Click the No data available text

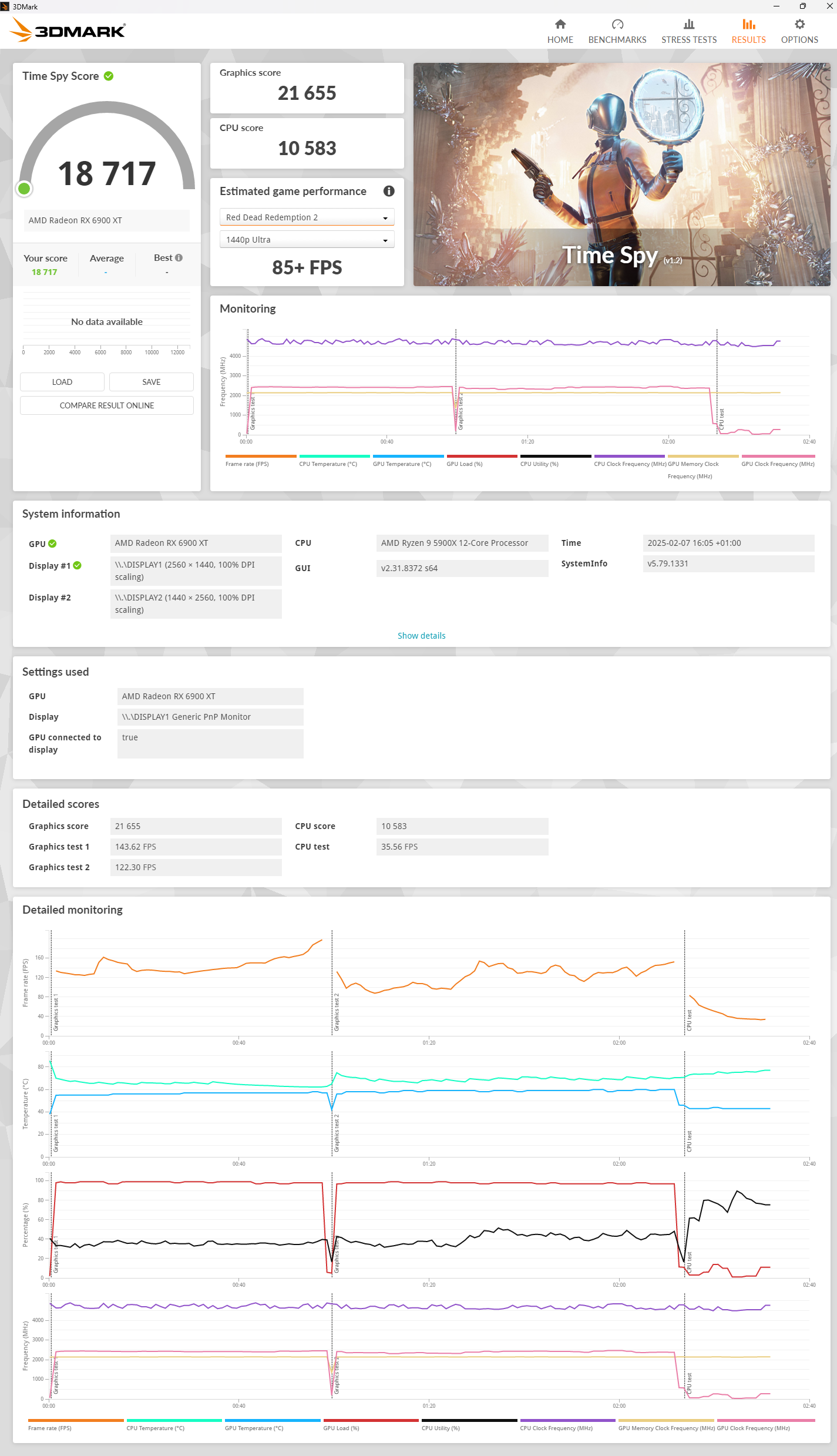(107, 322)
